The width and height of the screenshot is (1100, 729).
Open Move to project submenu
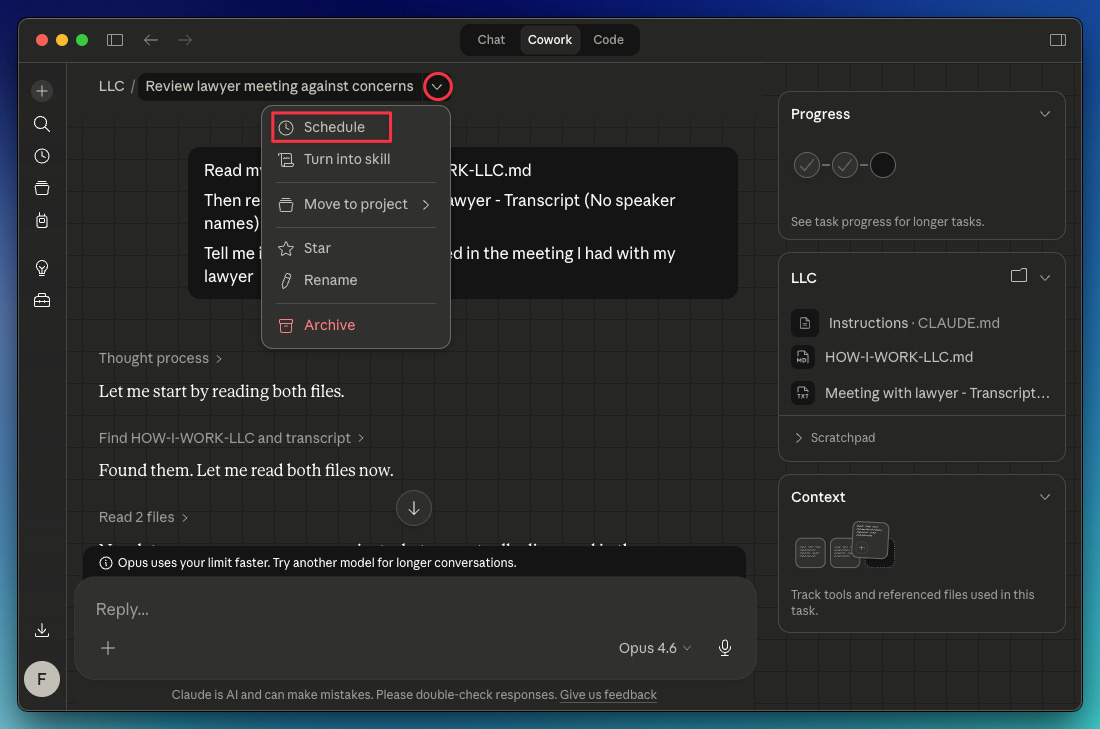356,204
